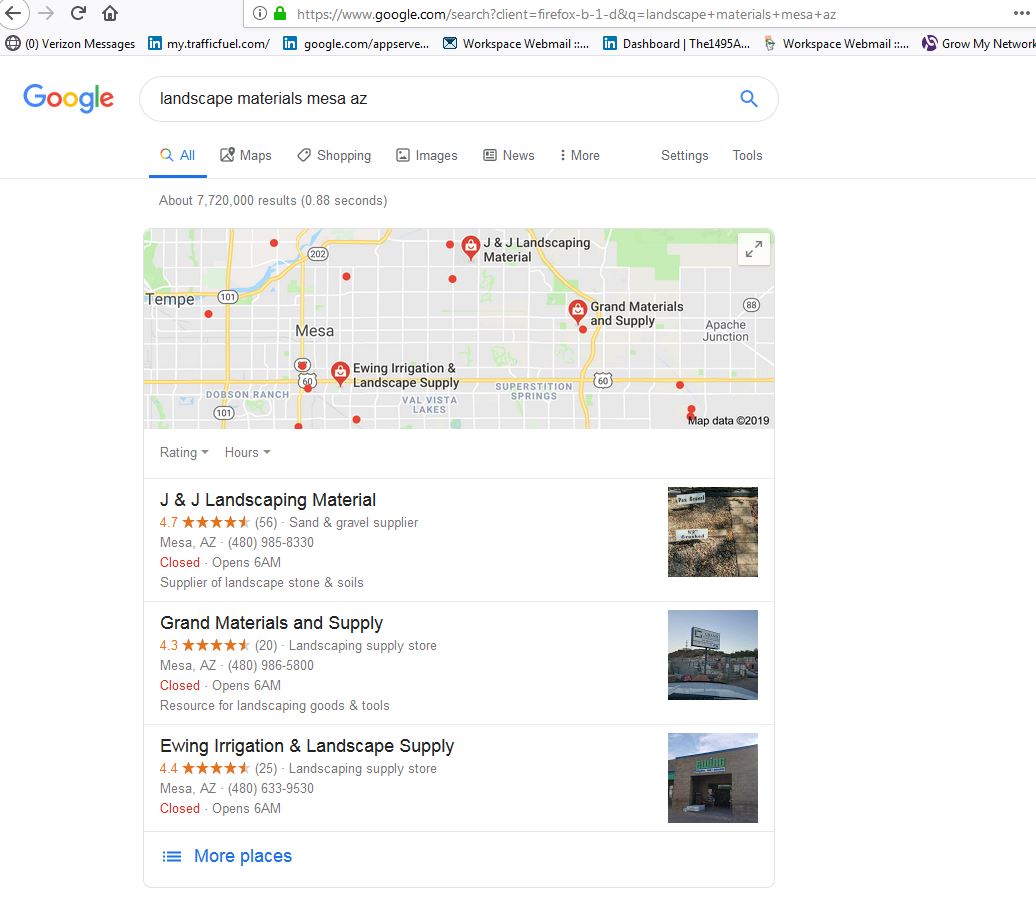Click the browser reload button
This screenshot has width=1036, height=910.
[x=78, y=13]
